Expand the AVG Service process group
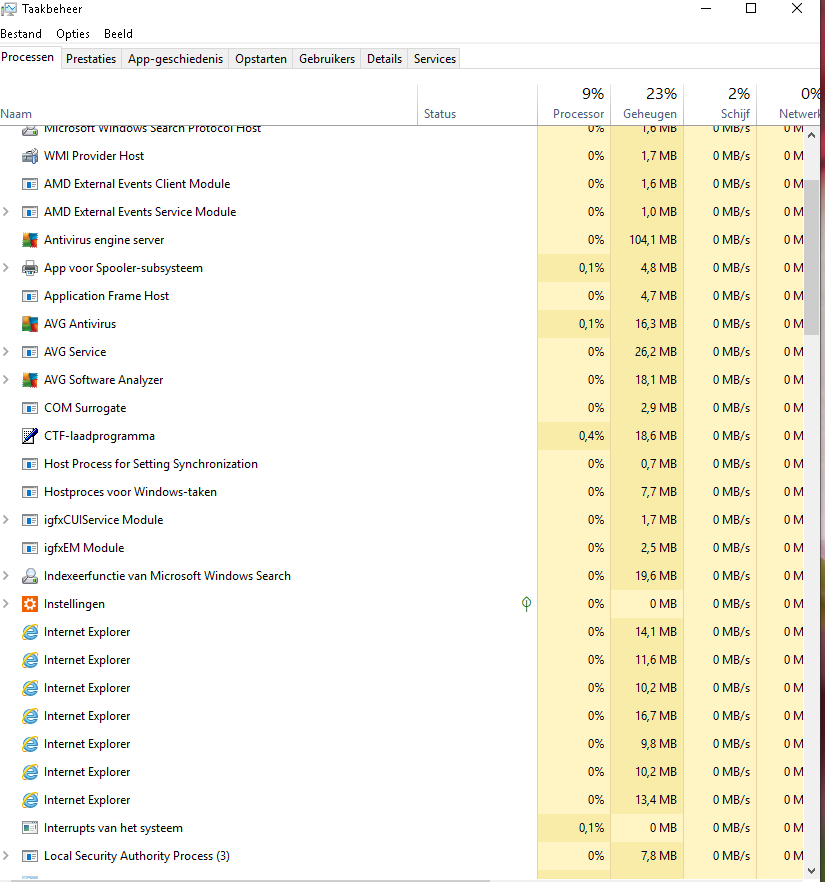Image resolution: width=825 pixels, height=882 pixels. 6,352
